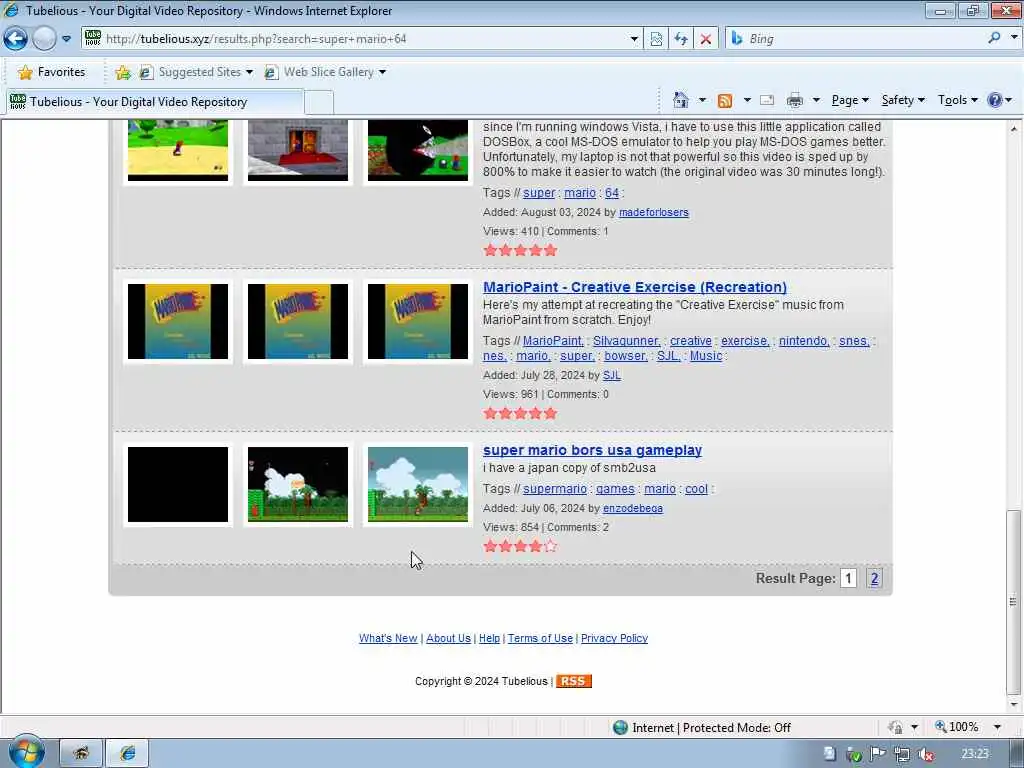Open the 'super mario bors usa gameplay' video

tap(592, 450)
